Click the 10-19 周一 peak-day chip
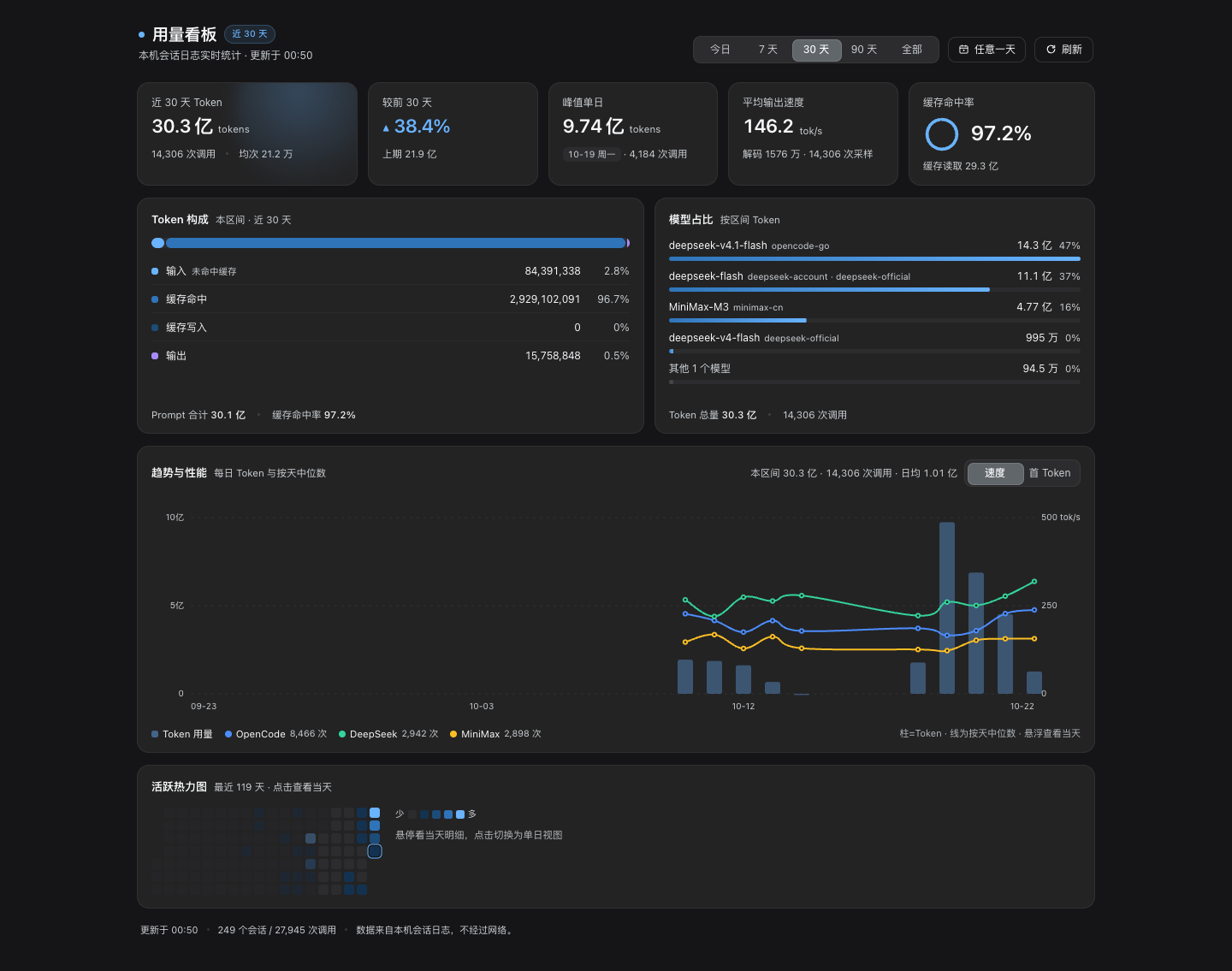Viewport: 1232px width, 971px height. point(591,154)
